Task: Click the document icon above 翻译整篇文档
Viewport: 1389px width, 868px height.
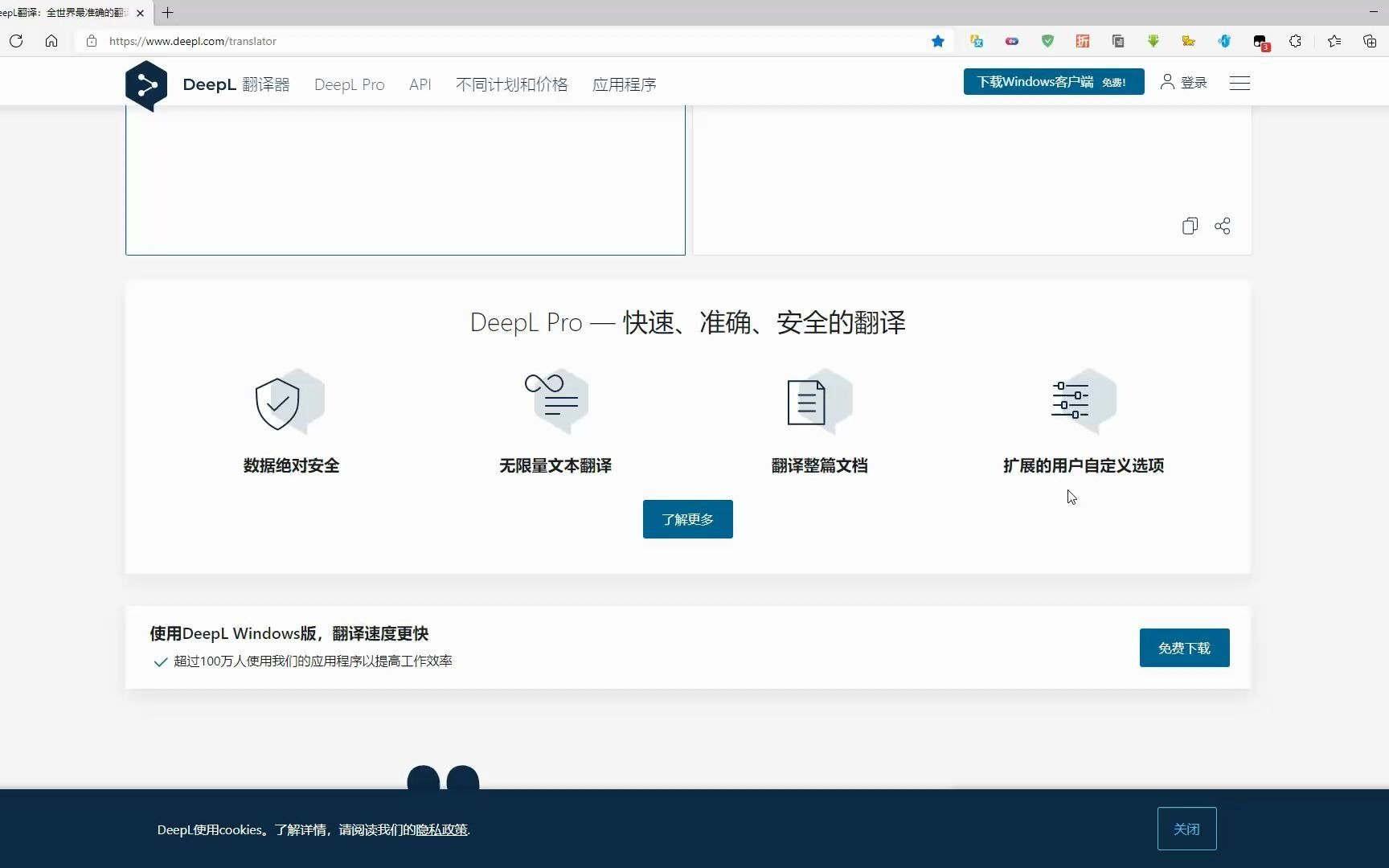Action: coord(819,402)
